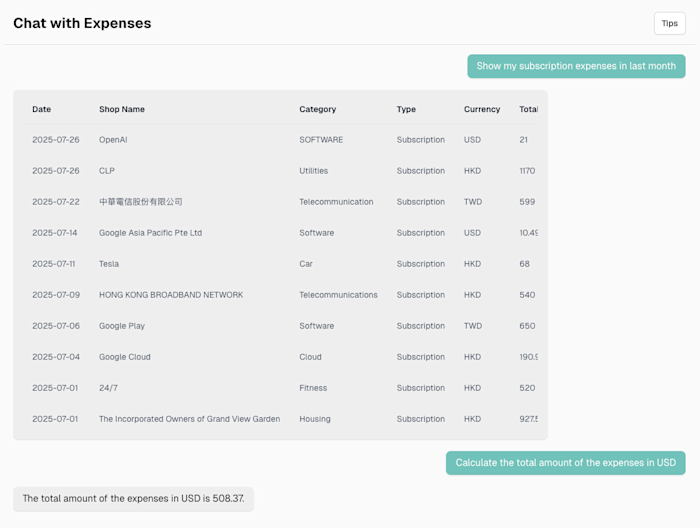This screenshot has height=528, width=700.
Task: Select Google Asia Pacific Pte Ltd cell
Action: [x=150, y=233]
